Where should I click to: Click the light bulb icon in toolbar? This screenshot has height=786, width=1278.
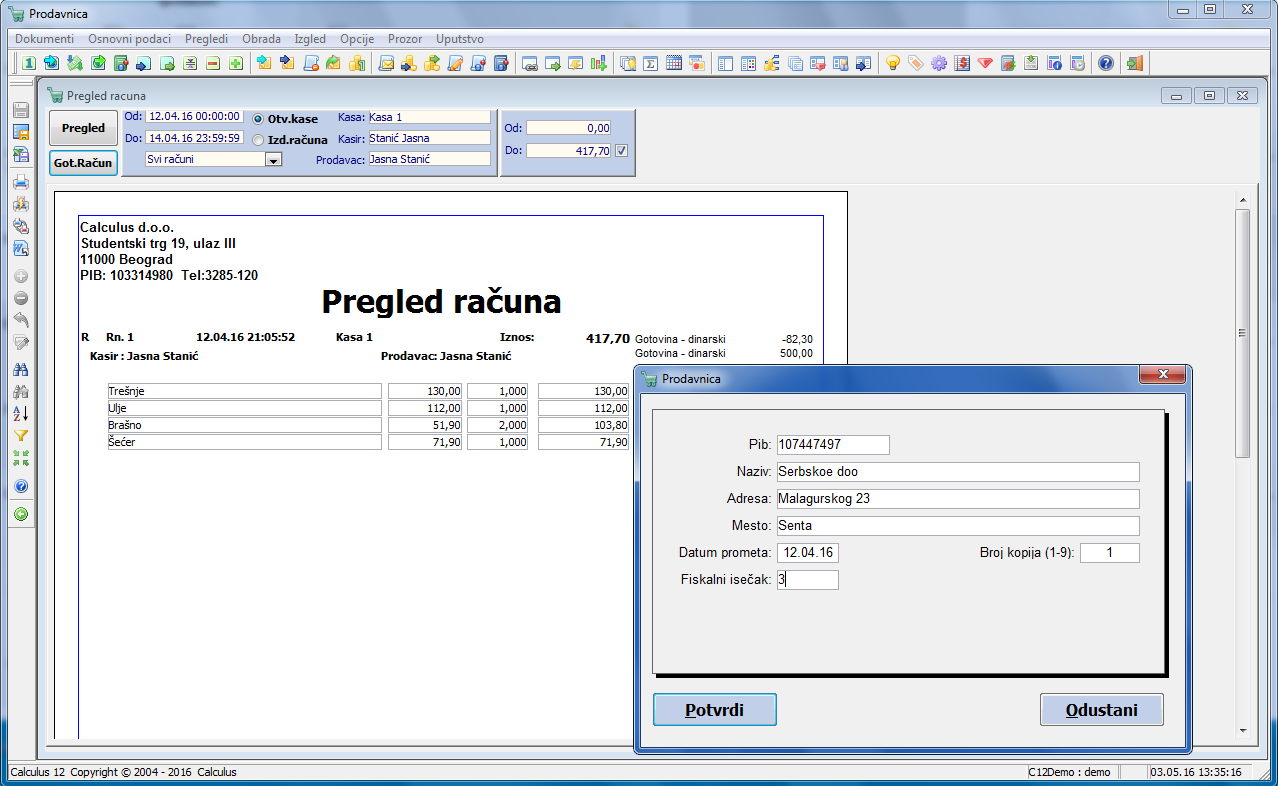892,63
